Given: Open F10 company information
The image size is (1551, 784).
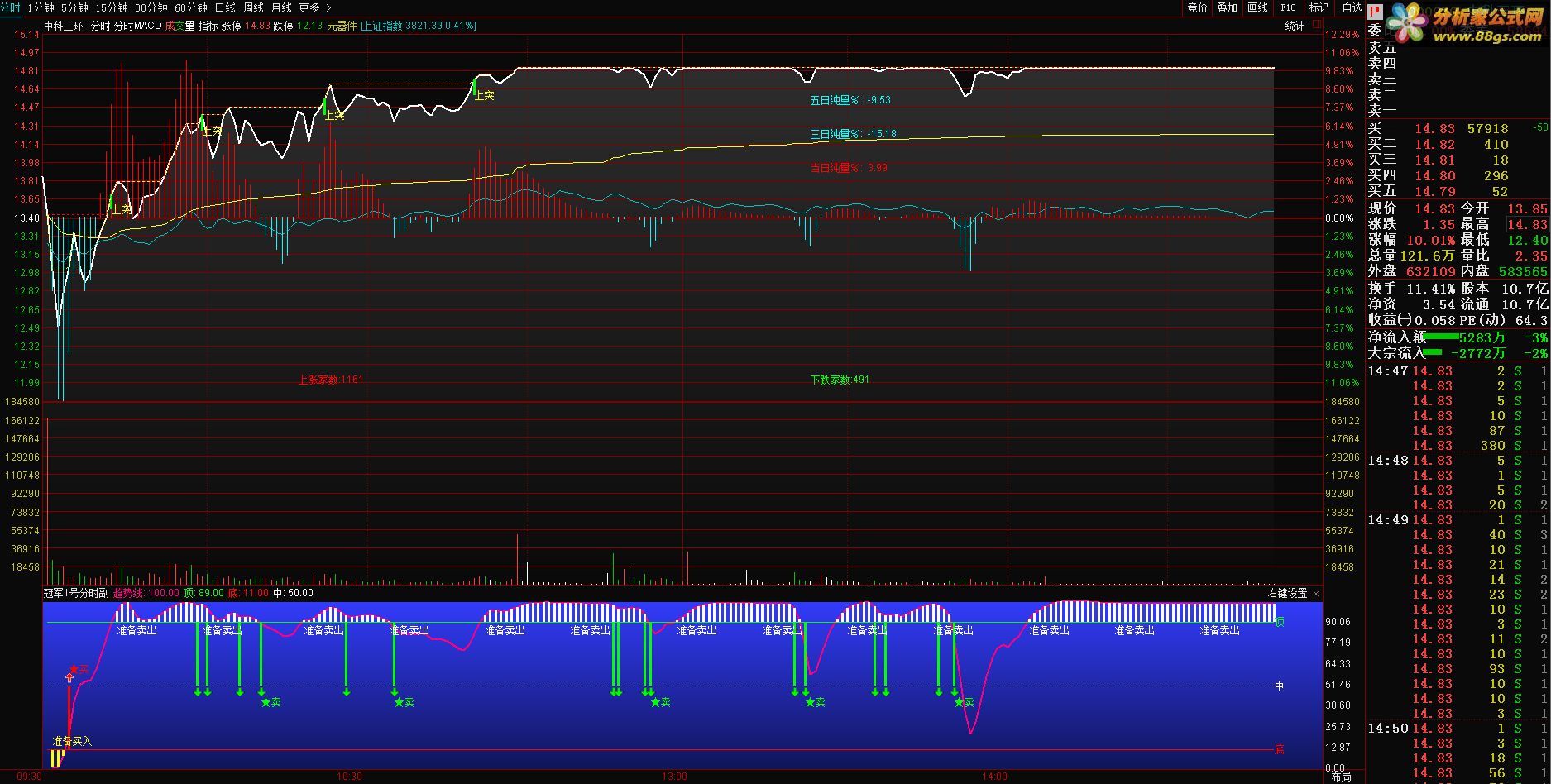Looking at the screenshot, I should tap(1289, 7).
